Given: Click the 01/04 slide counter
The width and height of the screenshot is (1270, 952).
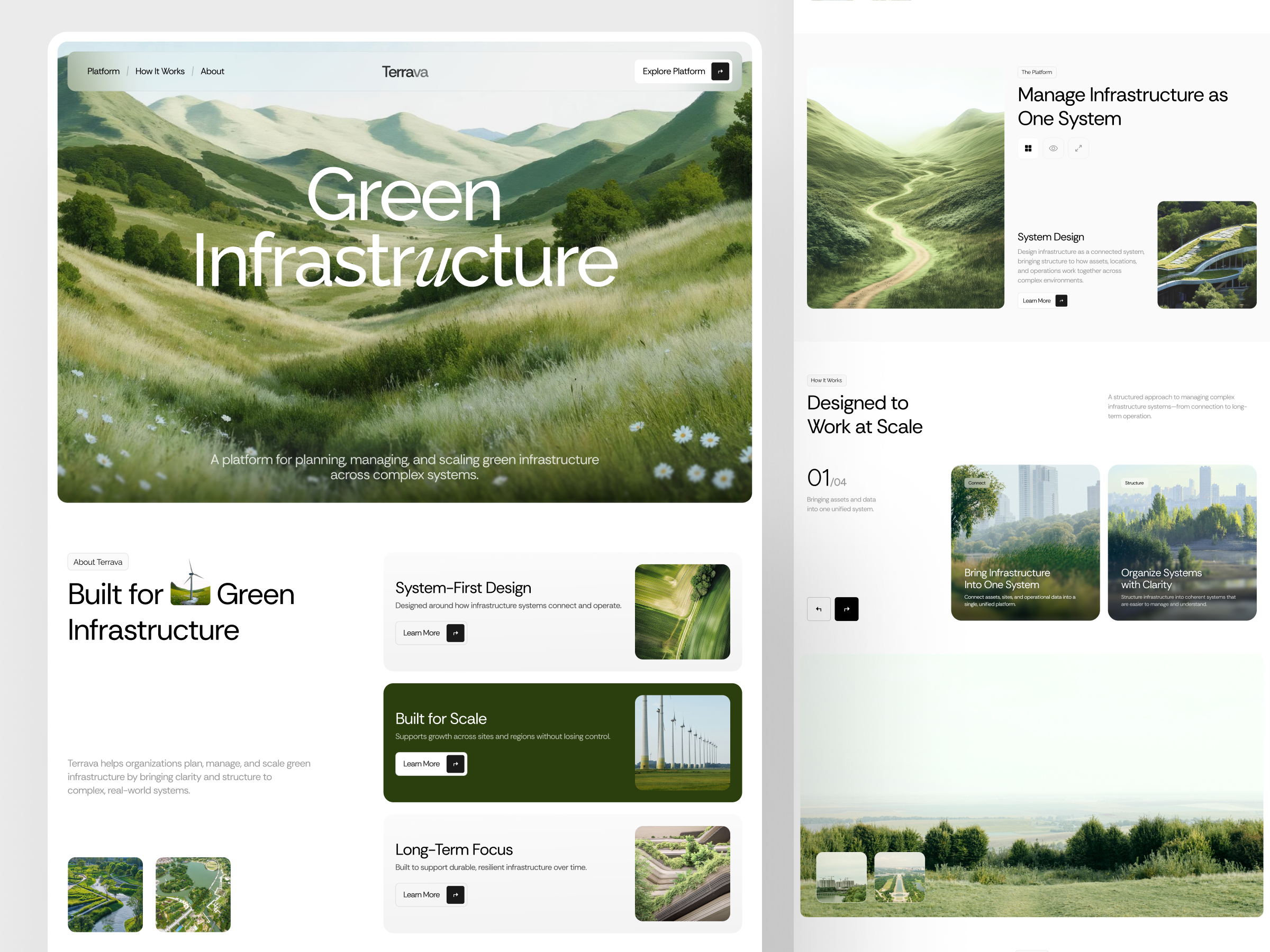Looking at the screenshot, I should click(x=826, y=478).
